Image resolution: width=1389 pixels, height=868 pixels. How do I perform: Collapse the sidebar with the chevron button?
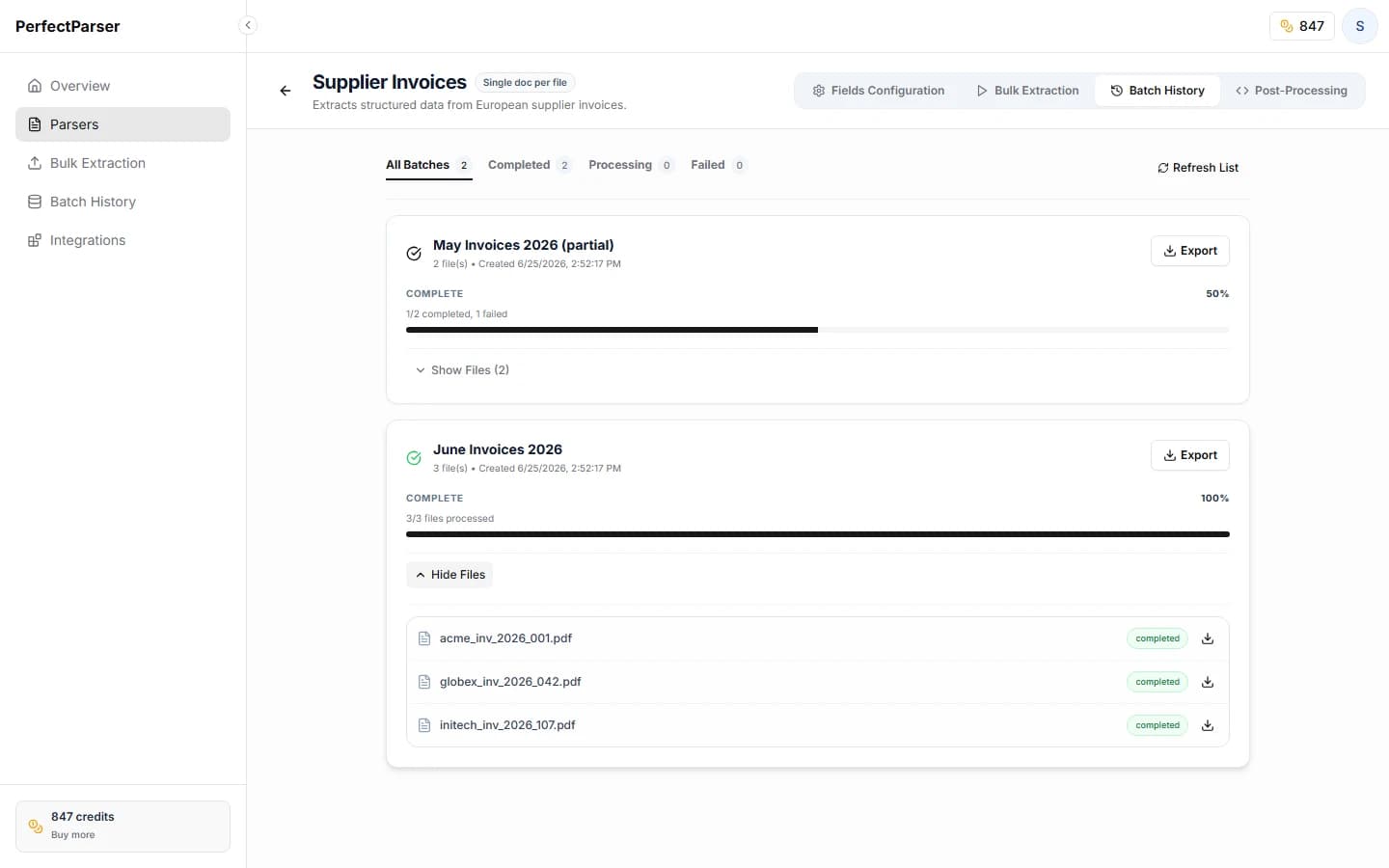pos(248,25)
